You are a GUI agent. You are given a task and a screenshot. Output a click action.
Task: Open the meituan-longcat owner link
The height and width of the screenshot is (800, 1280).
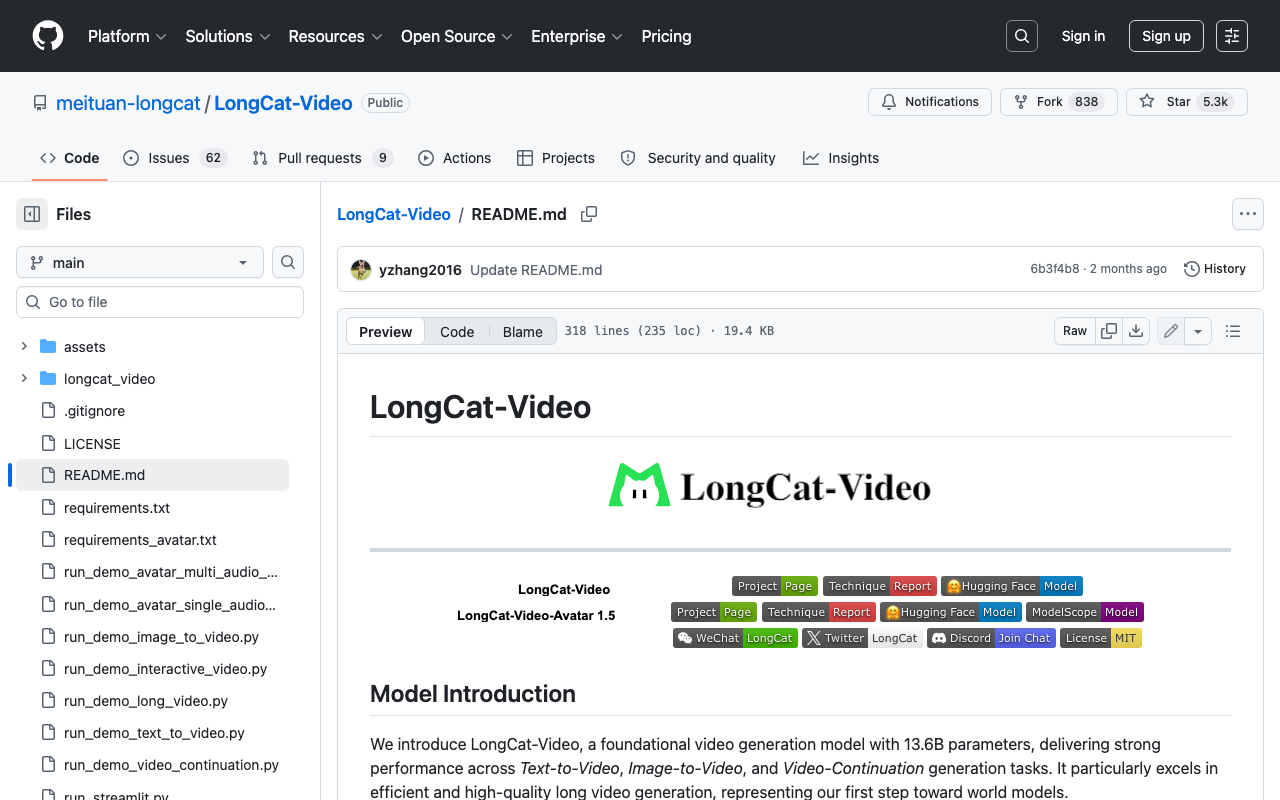pyautogui.click(x=128, y=103)
